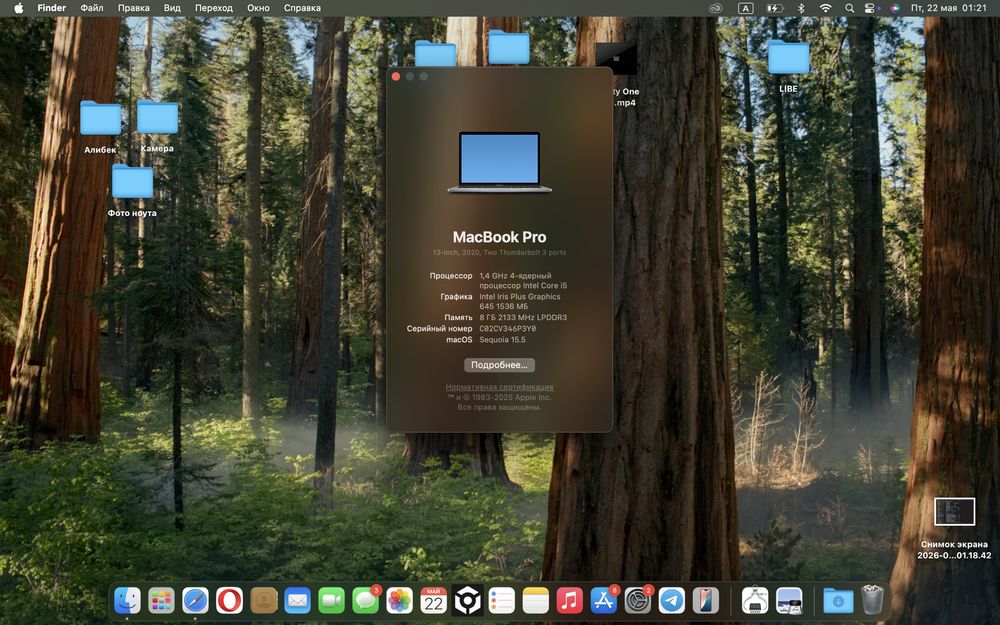
Task: Open the Trash in the Dock
Action: [x=872, y=600]
